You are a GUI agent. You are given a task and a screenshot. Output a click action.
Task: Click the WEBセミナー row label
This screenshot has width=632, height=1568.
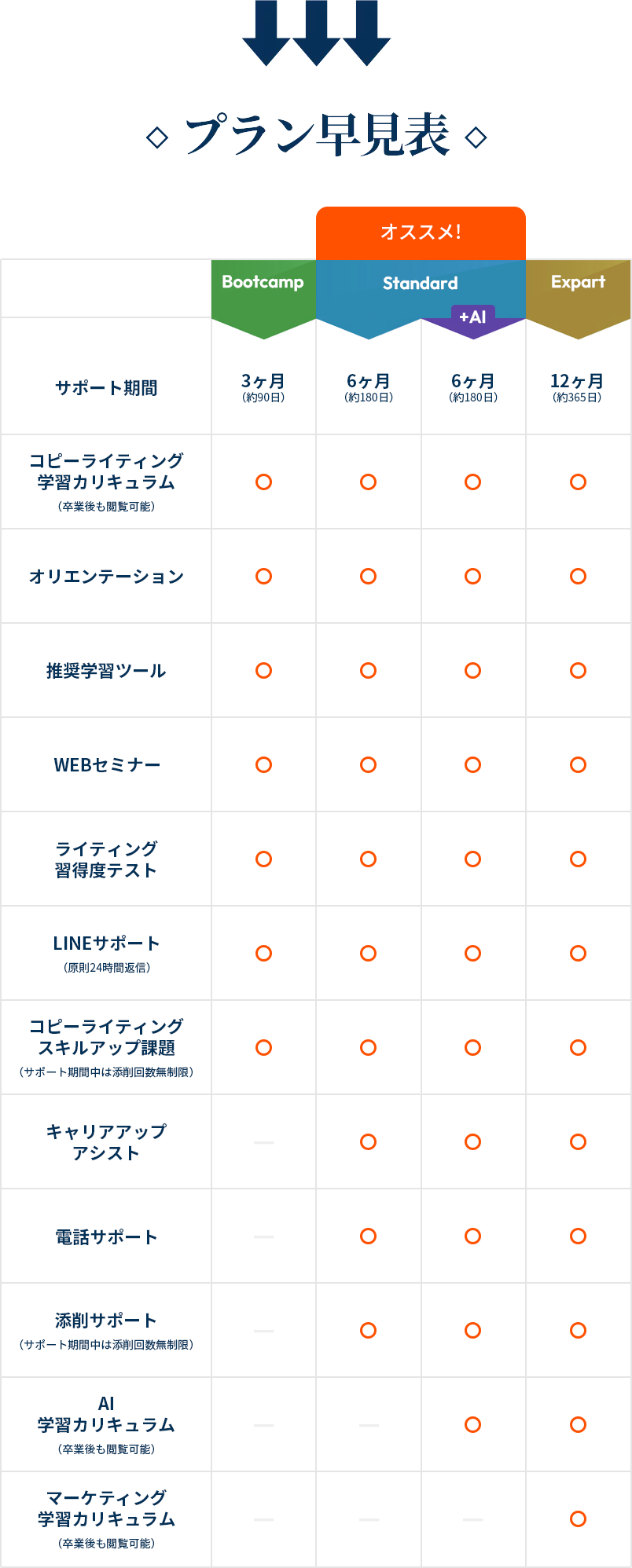[106, 765]
